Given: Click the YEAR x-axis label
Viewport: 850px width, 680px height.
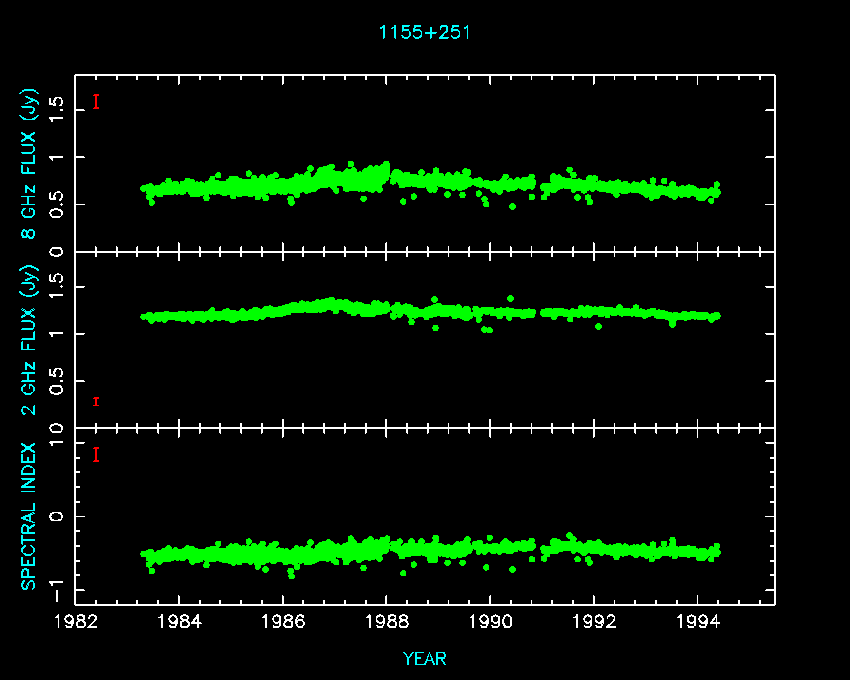Looking at the screenshot, I should click(x=424, y=659).
